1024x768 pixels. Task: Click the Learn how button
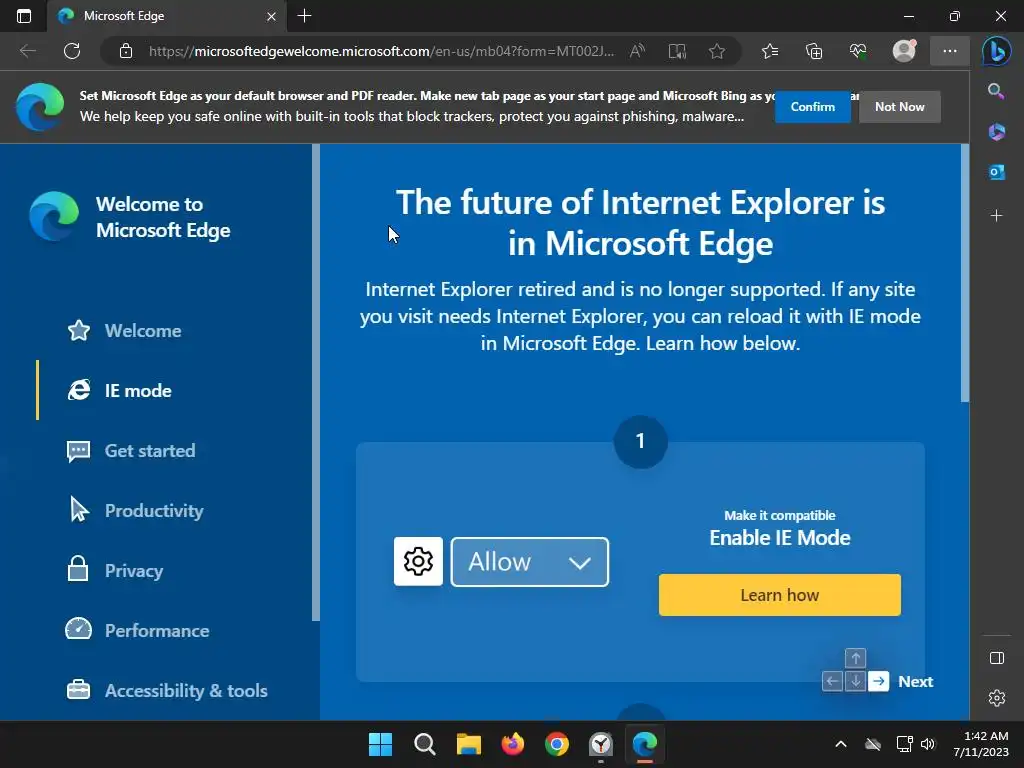[780, 595]
